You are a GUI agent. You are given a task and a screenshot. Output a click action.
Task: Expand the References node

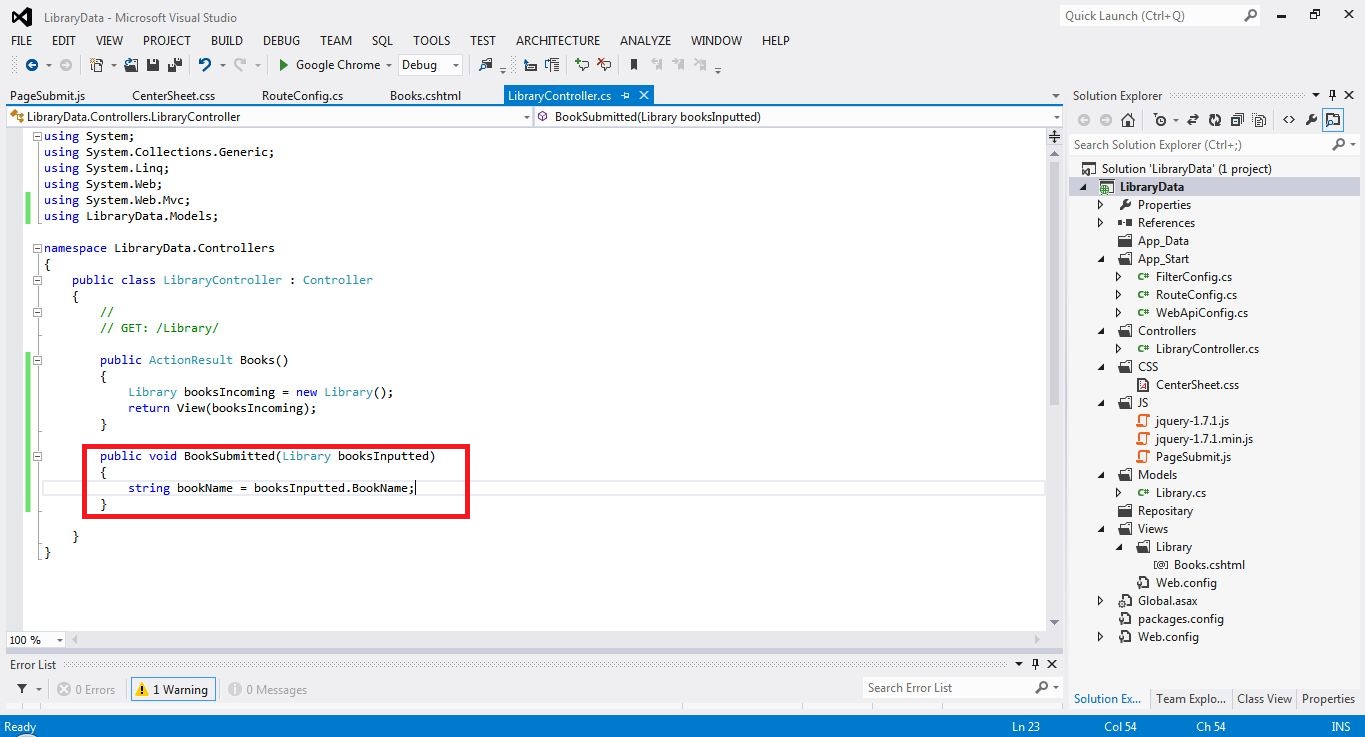pos(1101,223)
